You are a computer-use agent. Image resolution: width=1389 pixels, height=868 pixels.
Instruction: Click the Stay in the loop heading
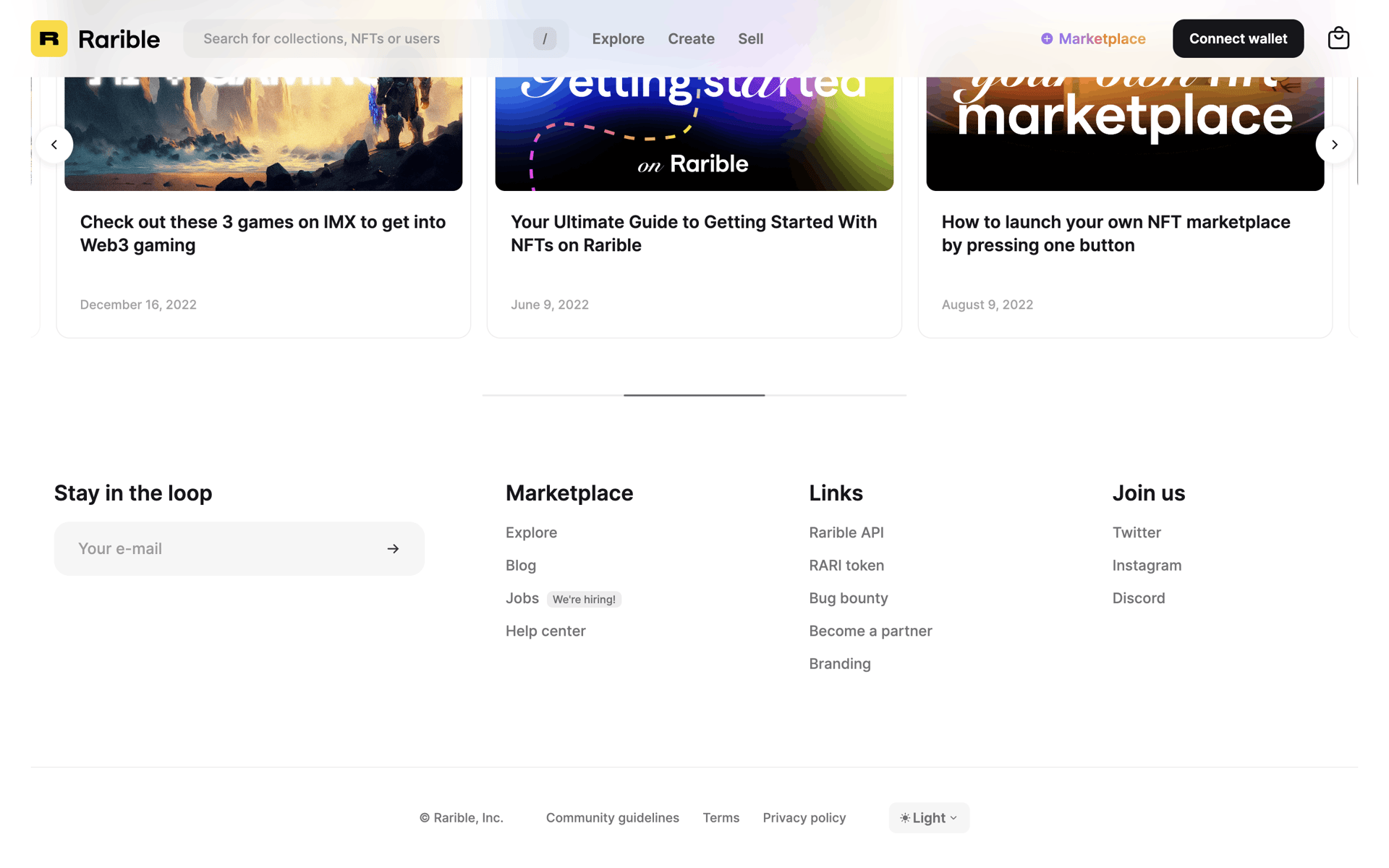pyautogui.click(x=133, y=493)
